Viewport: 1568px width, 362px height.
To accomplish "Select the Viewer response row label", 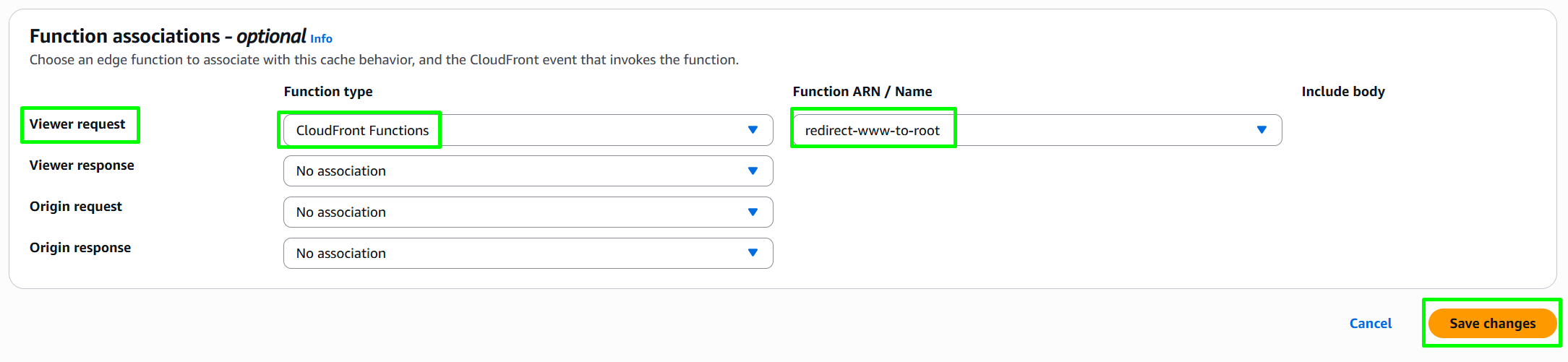I will (82, 165).
